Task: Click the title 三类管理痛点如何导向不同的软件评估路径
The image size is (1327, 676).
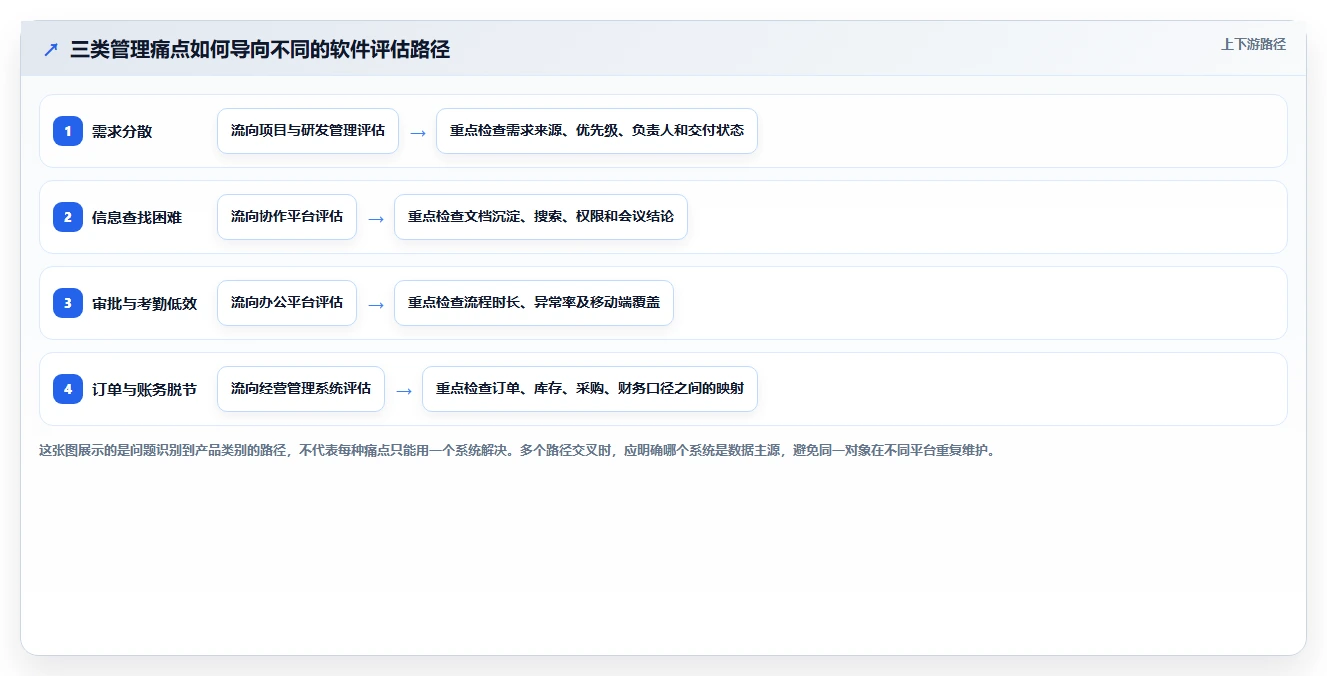Action: point(260,50)
